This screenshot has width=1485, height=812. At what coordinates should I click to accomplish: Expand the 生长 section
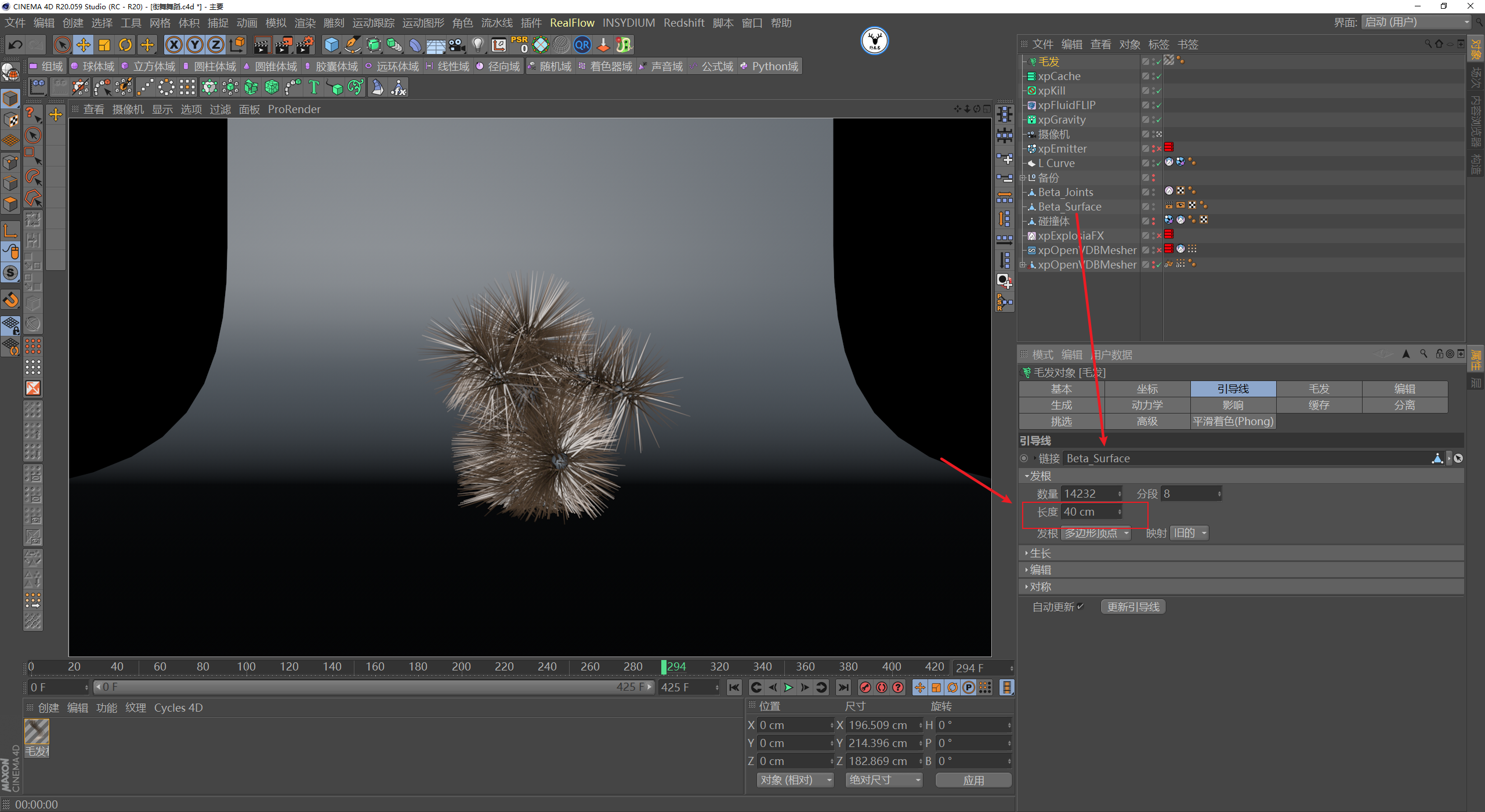pos(1039,553)
